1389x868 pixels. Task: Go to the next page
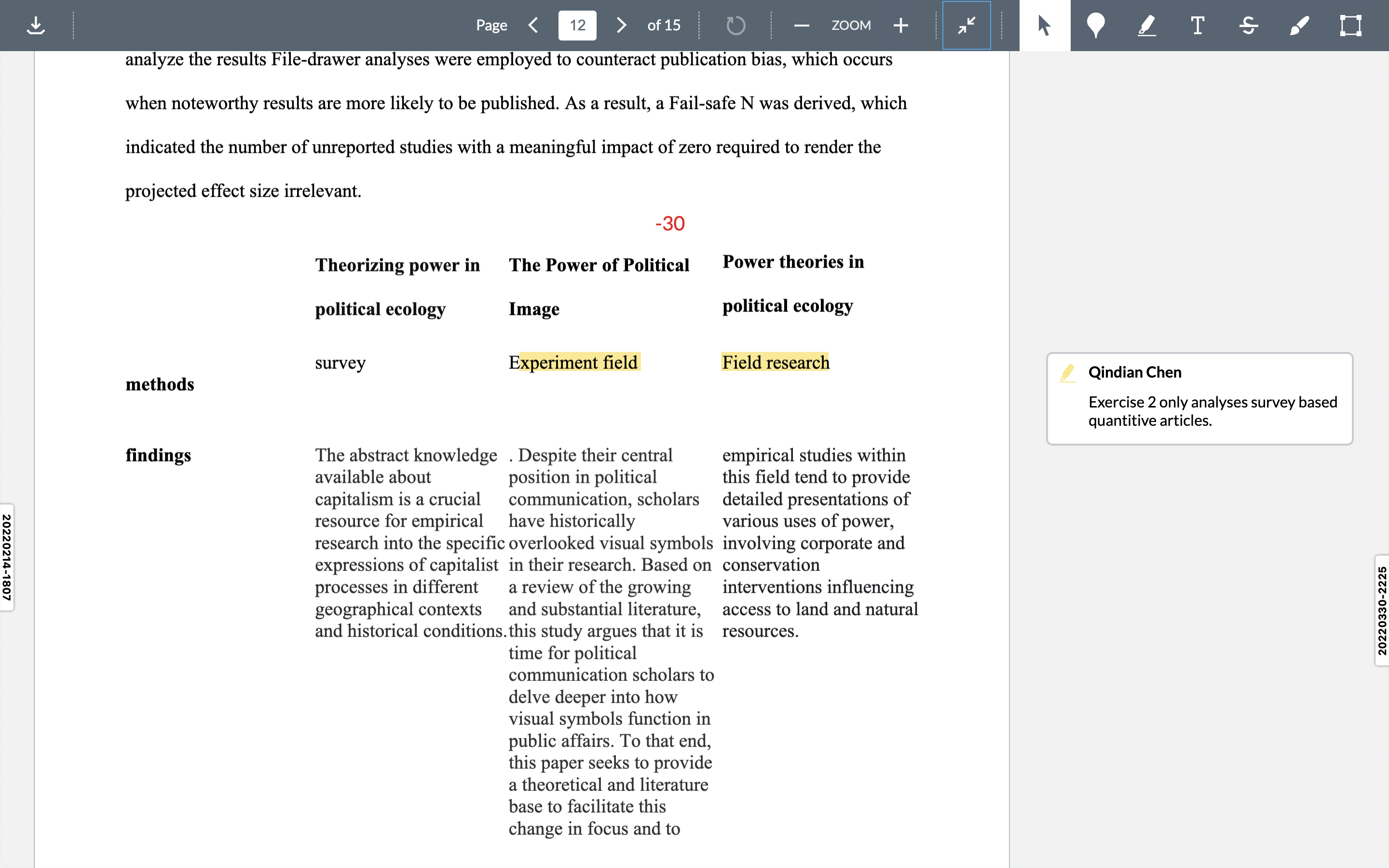coord(621,25)
